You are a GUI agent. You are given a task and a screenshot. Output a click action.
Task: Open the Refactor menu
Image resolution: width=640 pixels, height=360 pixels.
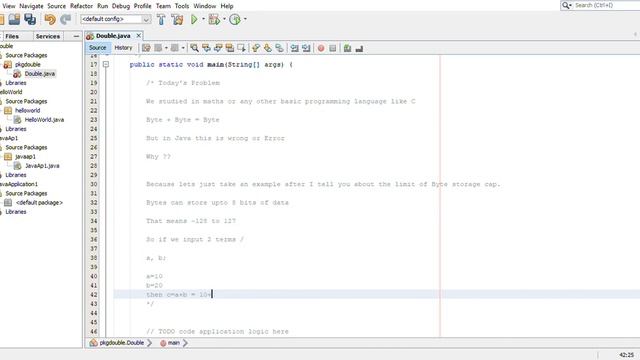click(81, 6)
